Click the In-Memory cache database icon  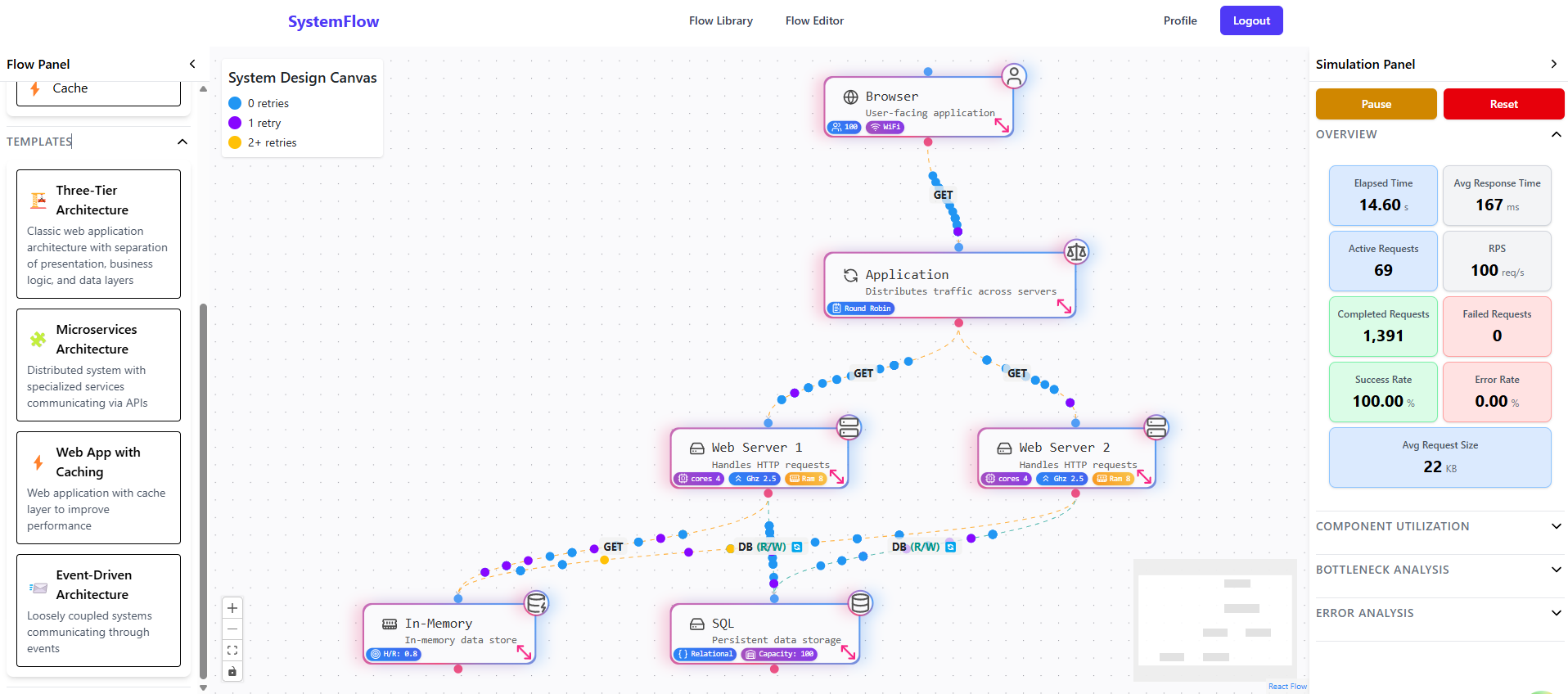tap(536, 603)
